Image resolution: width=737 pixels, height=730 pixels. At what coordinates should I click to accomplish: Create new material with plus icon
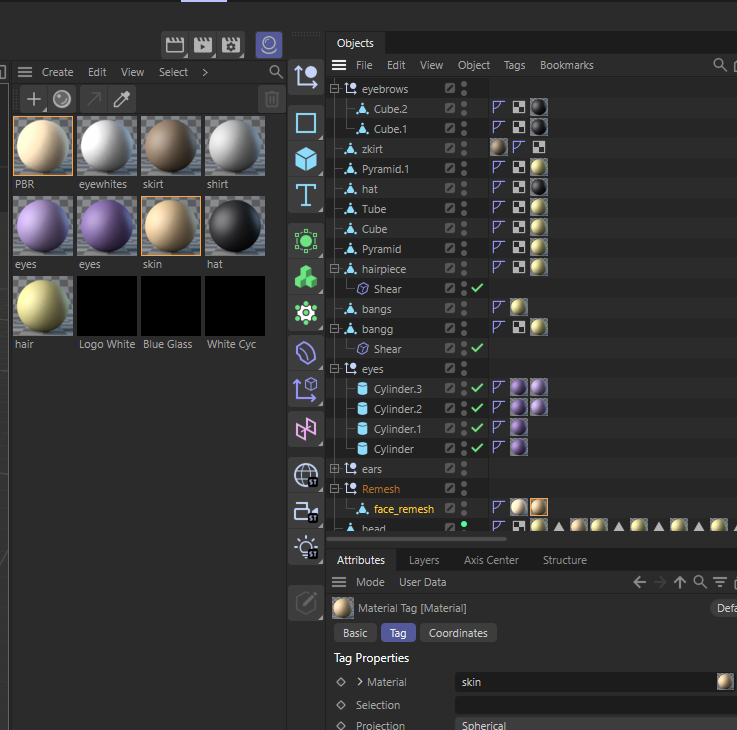tap(34, 99)
